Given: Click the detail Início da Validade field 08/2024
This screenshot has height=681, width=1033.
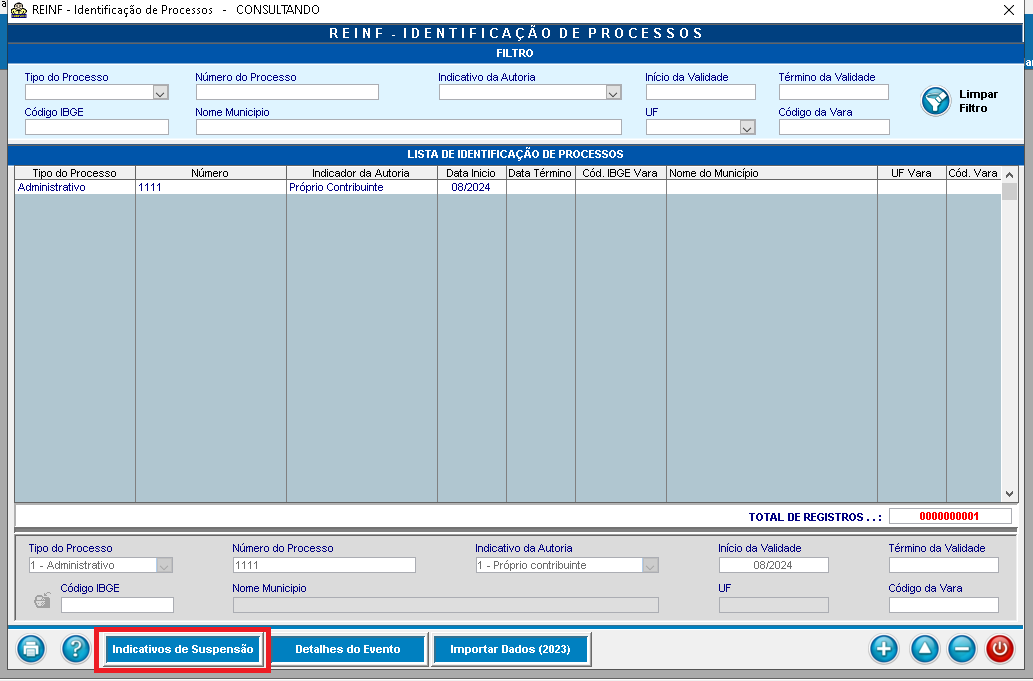Looking at the screenshot, I should [773, 565].
